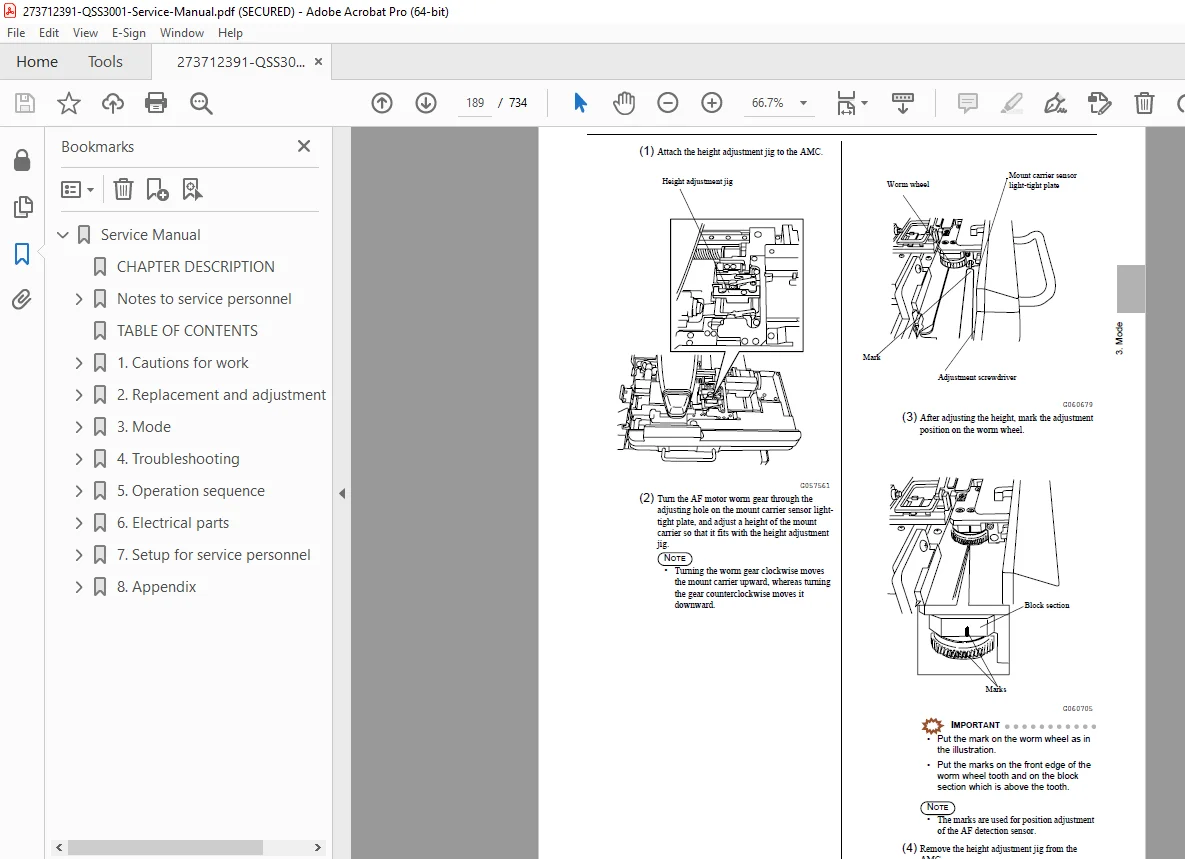Click bookmarks horizontal scrollbar thumb
The height and width of the screenshot is (859, 1185).
click(x=166, y=848)
